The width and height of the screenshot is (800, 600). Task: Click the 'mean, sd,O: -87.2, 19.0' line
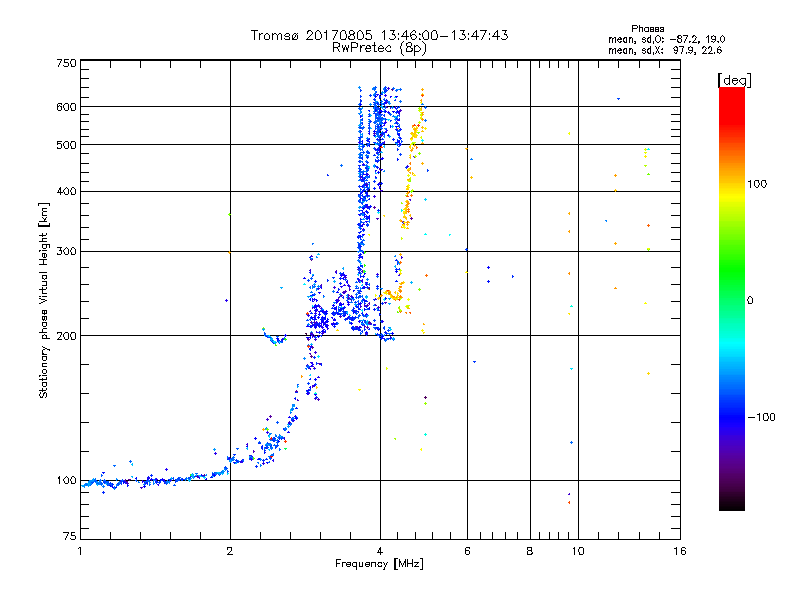tap(666, 39)
